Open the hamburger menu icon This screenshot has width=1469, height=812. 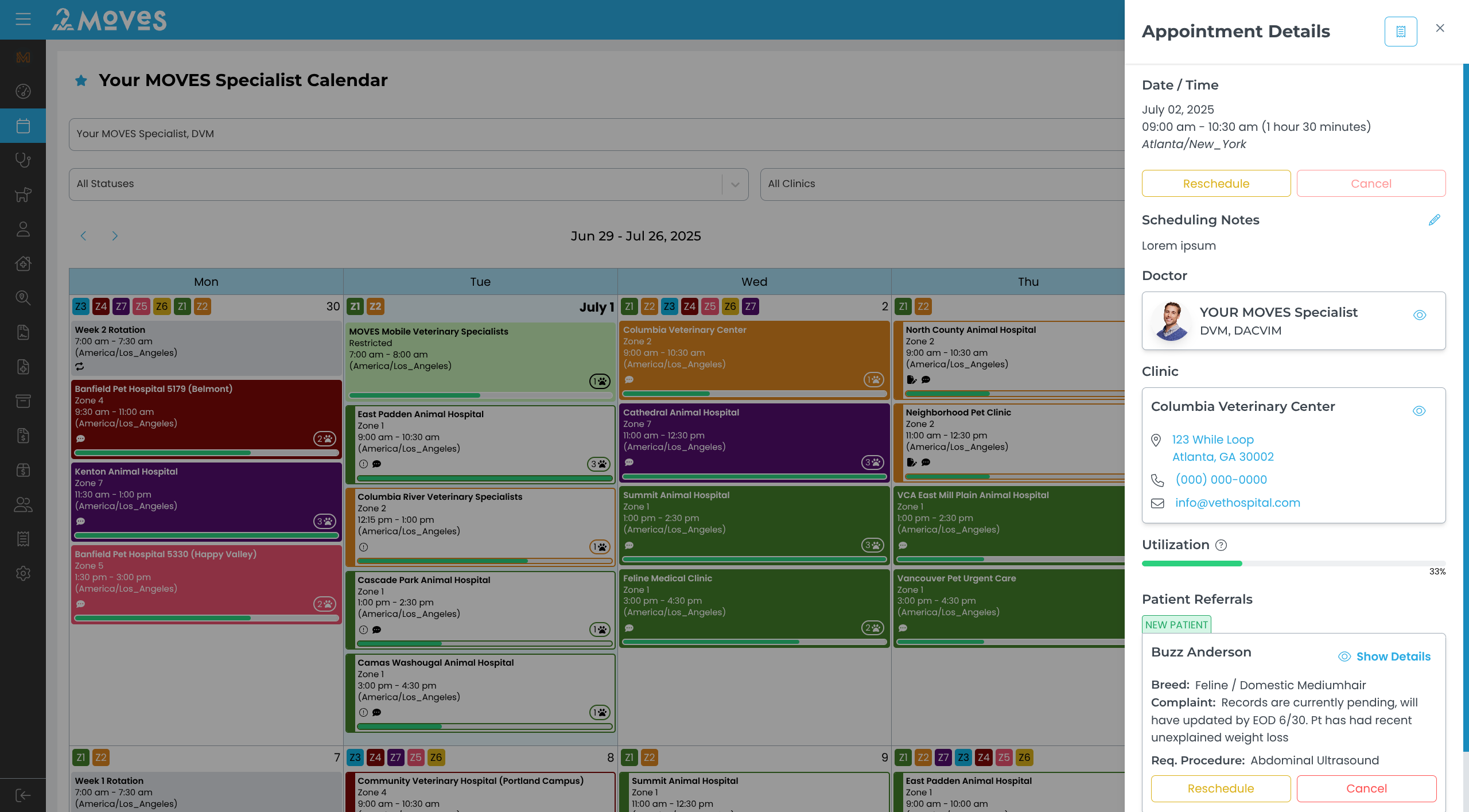coord(23,20)
